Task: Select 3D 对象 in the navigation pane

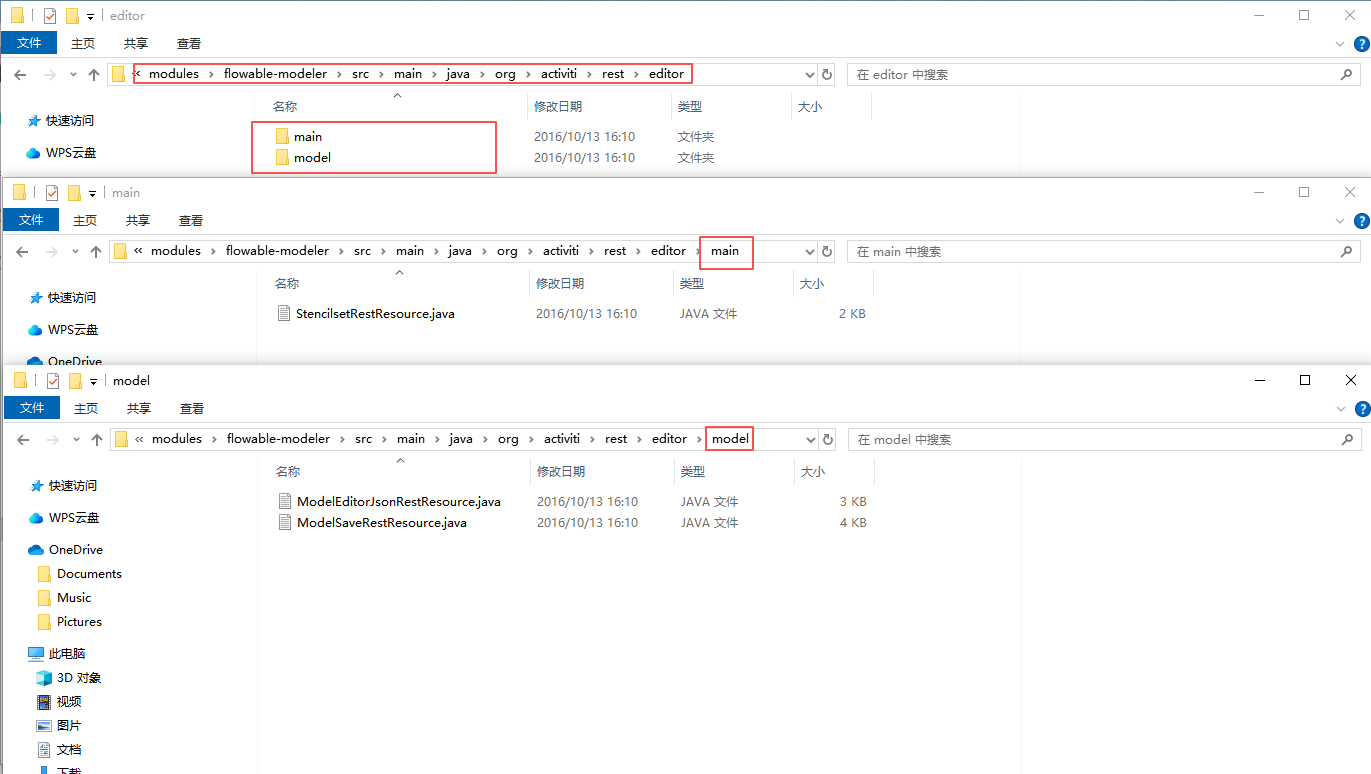Action: tap(78, 678)
